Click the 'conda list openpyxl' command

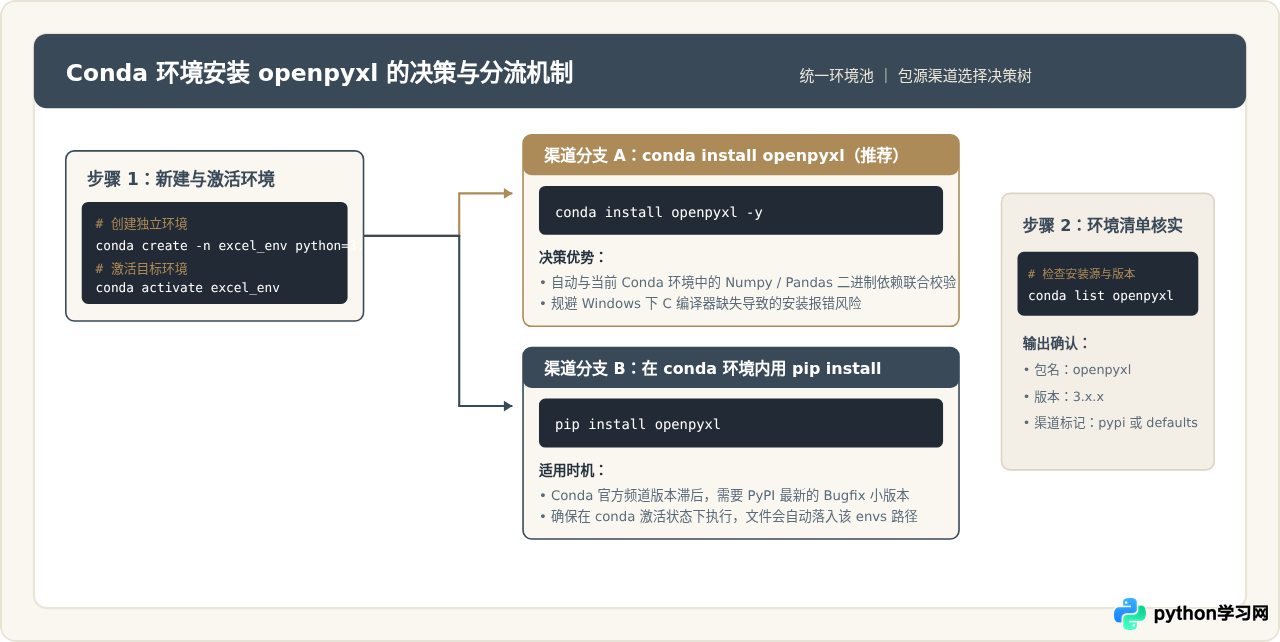pos(1101,296)
